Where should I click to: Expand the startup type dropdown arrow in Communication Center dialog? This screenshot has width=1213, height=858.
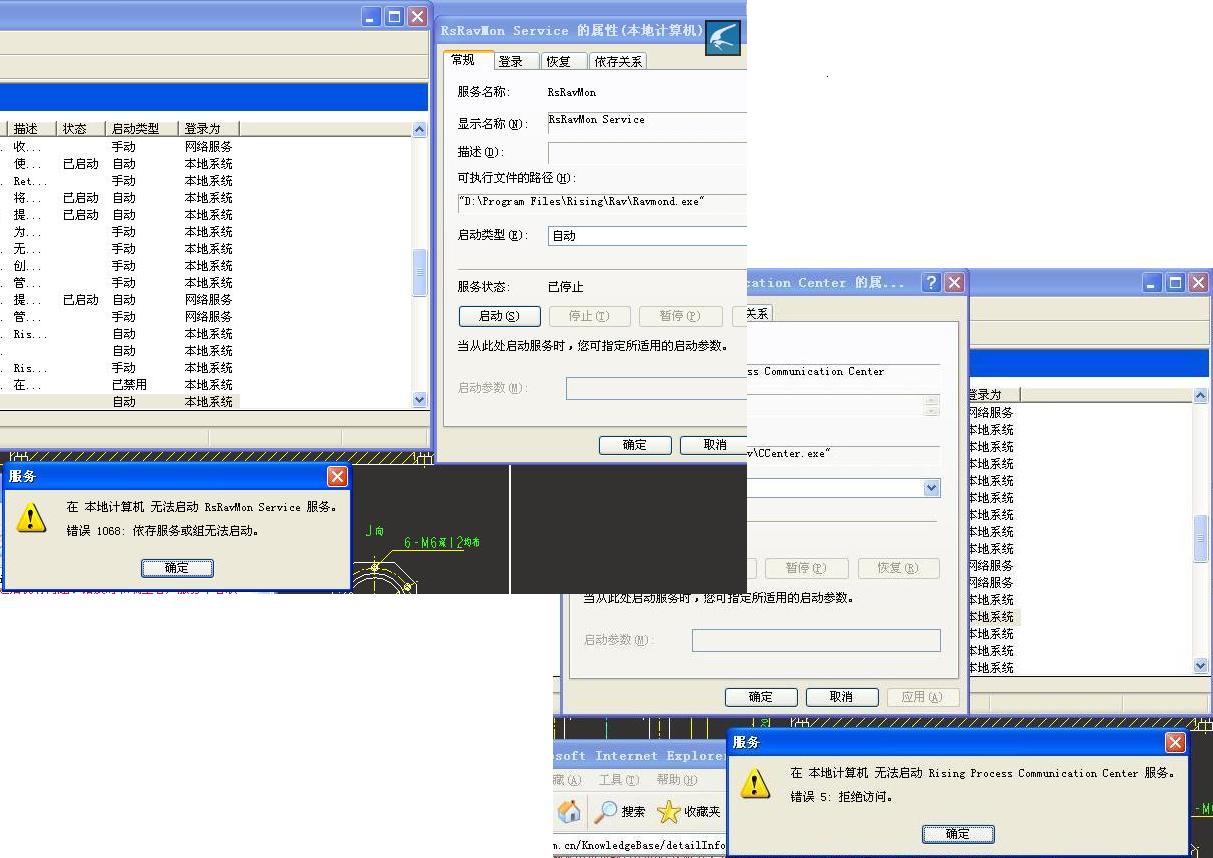pos(932,488)
